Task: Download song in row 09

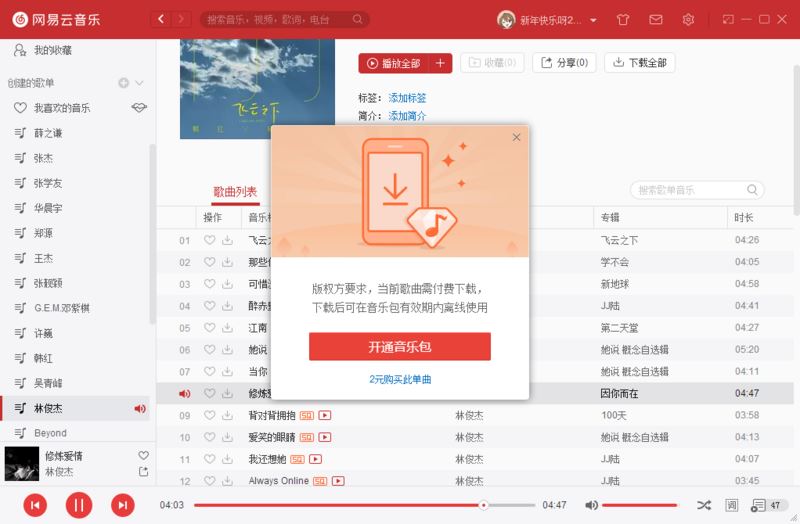Action: 228,415
